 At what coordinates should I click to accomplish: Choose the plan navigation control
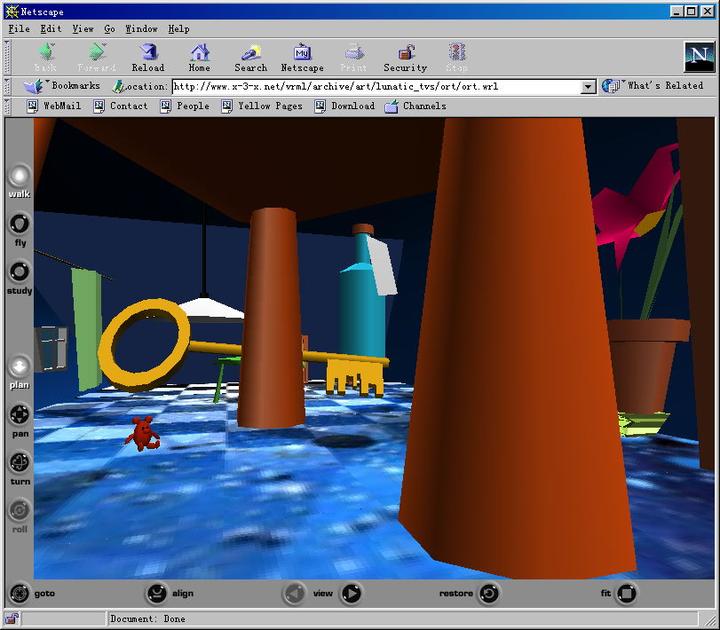coord(19,367)
